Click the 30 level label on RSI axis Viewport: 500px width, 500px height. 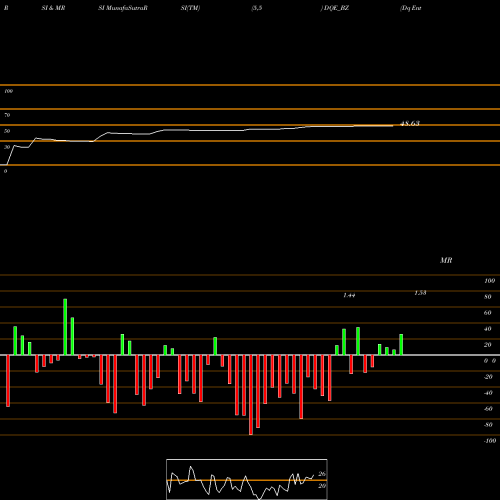pos(7,147)
